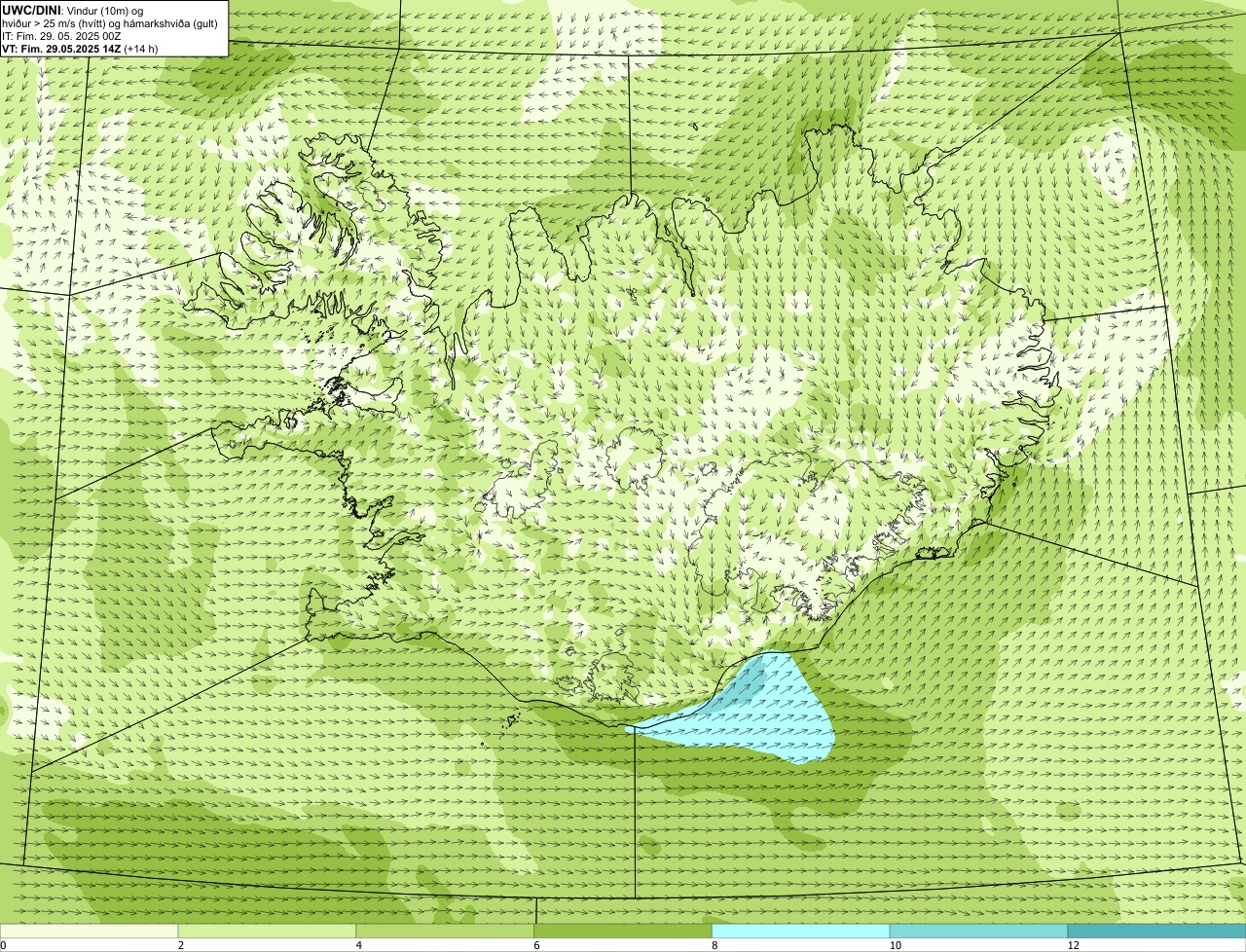Image resolution: width=1246 pixels, height=952 pixels.
Task: Click the light green 2–4 legend color segment
Action: [267, 931]
